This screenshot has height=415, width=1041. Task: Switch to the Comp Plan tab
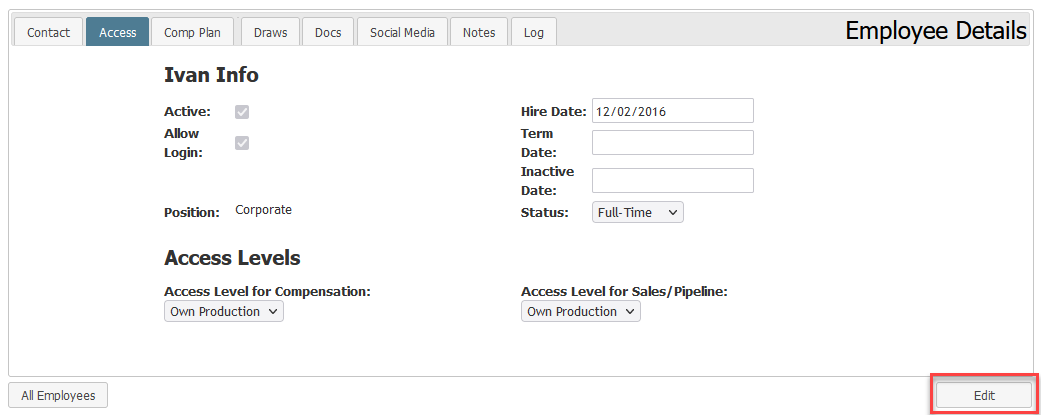pyautogui.click(x=193, y=32)
